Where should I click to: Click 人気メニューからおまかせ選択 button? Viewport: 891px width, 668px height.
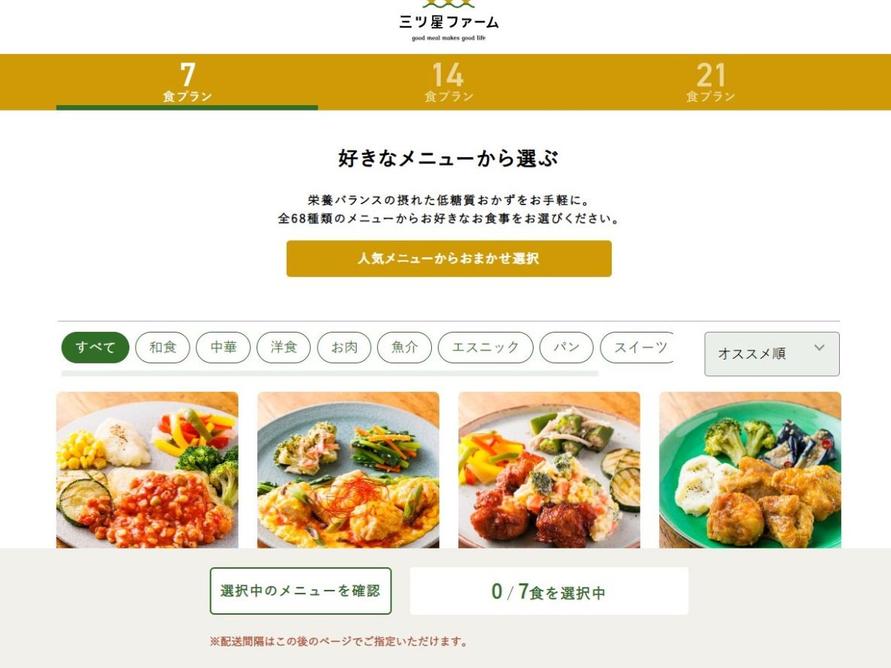click(449, 258)
